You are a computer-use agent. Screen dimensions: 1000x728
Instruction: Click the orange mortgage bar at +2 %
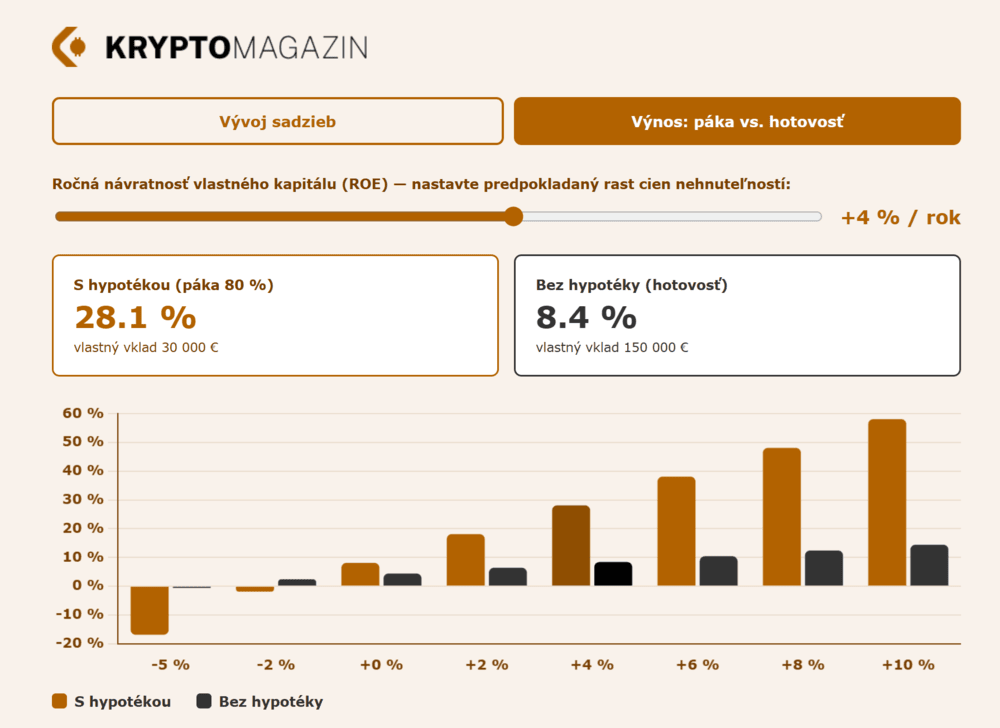tap(465, 560)
